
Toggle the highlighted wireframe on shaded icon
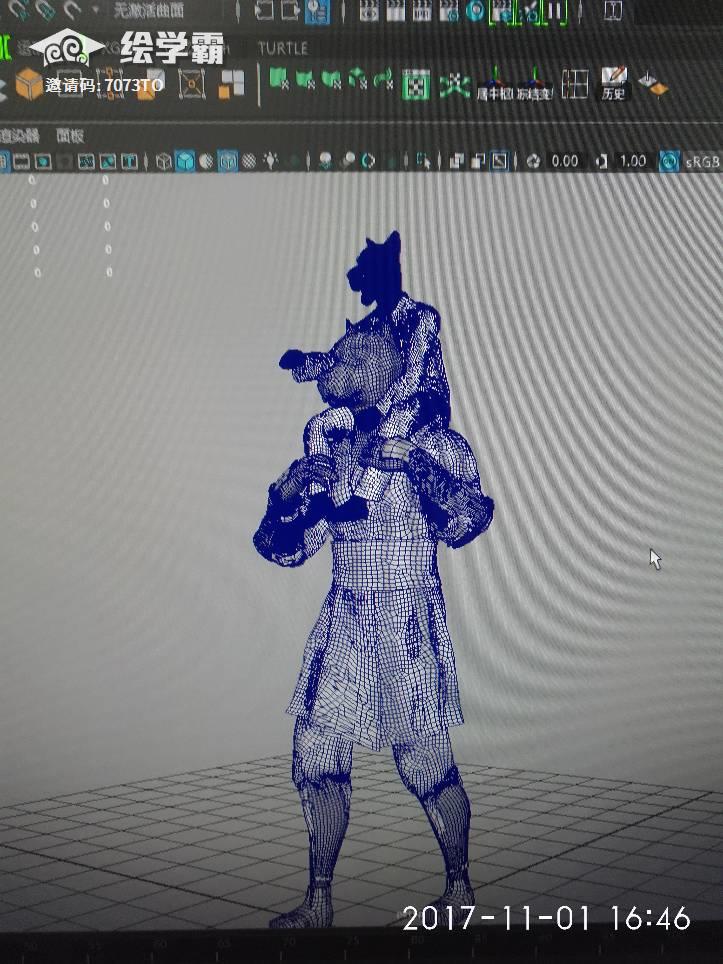(227, 161)
